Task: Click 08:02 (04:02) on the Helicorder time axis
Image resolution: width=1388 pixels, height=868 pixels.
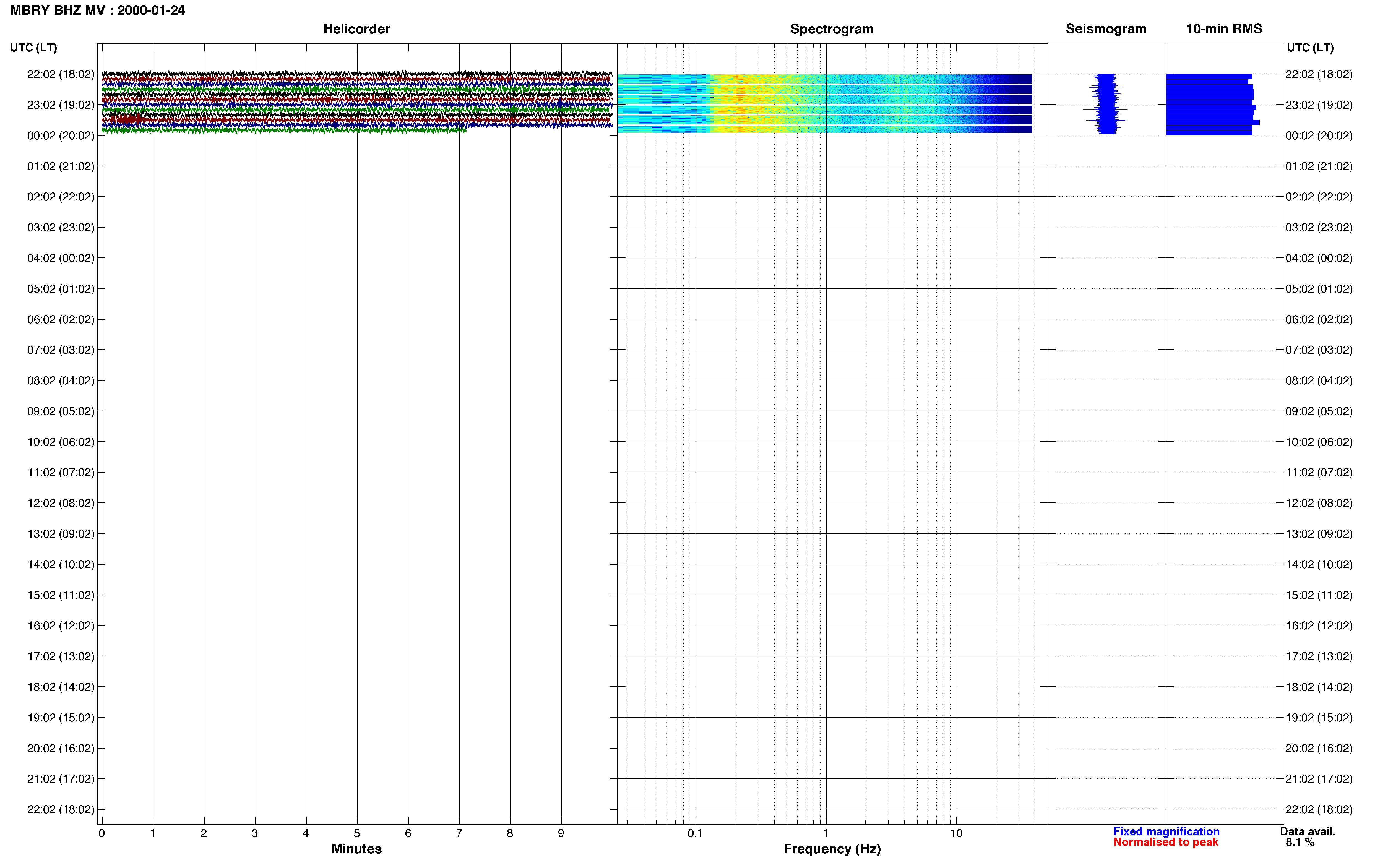Action: (x=60, y=380)
